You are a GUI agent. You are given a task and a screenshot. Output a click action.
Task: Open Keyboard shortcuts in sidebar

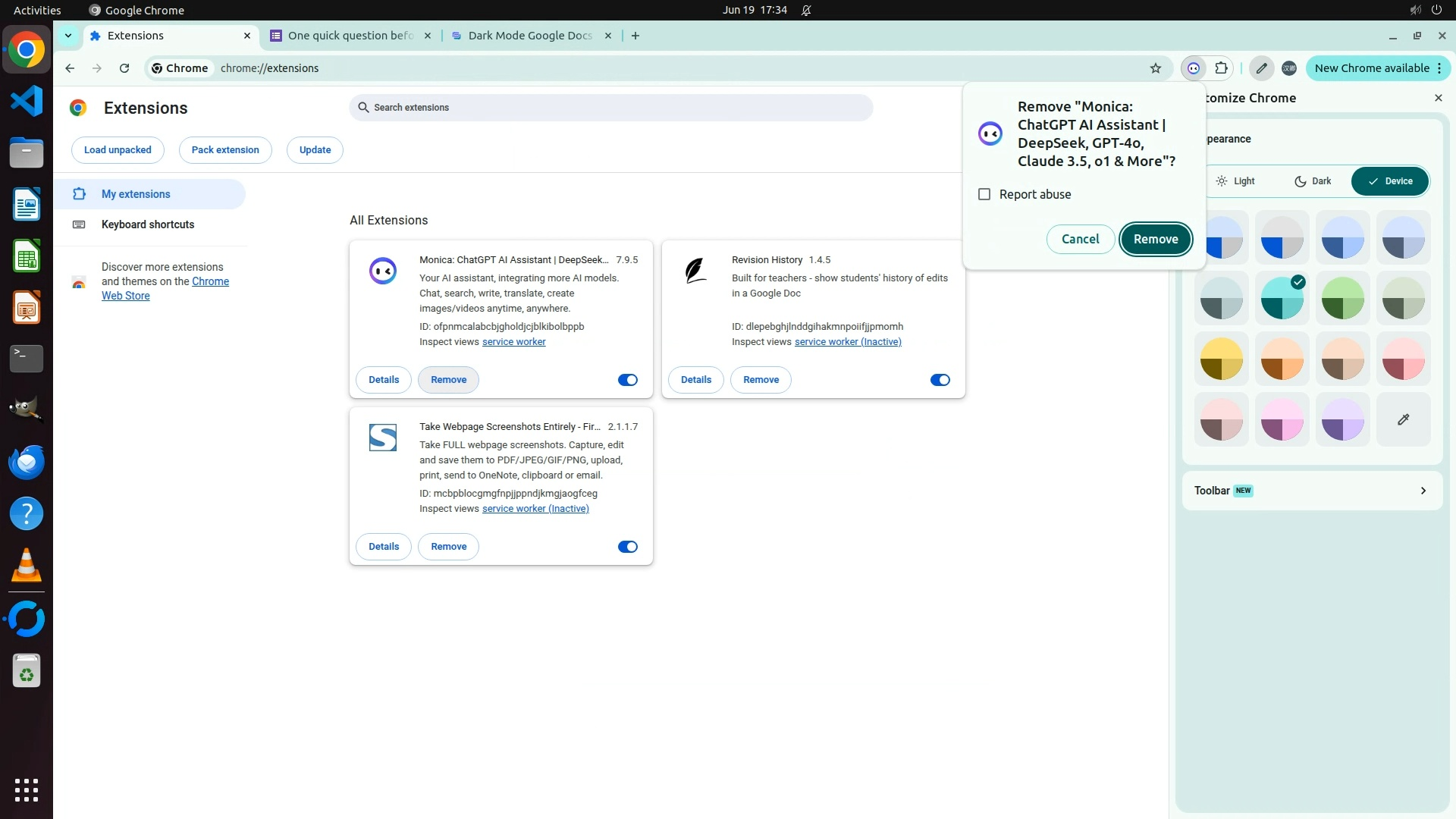[148, 224]
